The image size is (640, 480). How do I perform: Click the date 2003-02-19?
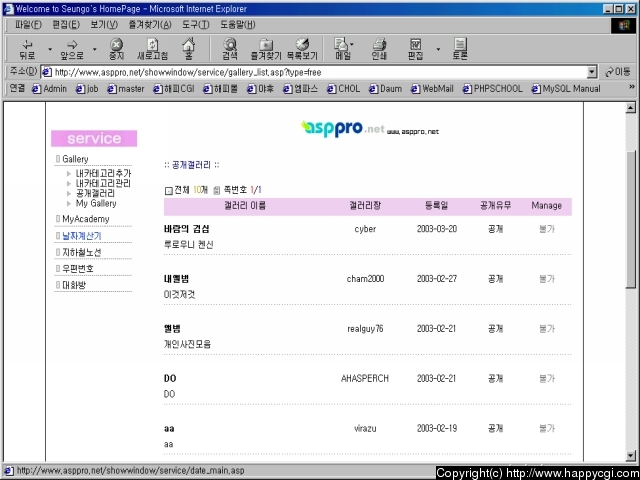coord(437,429)
